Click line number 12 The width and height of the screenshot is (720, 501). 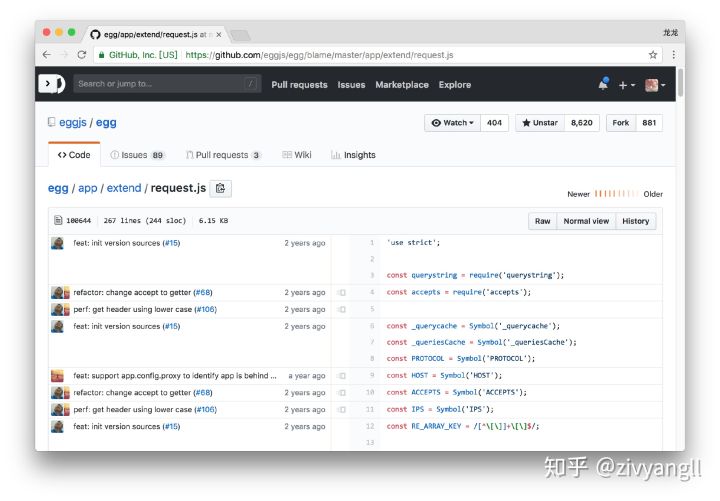[x=370, y=426]
